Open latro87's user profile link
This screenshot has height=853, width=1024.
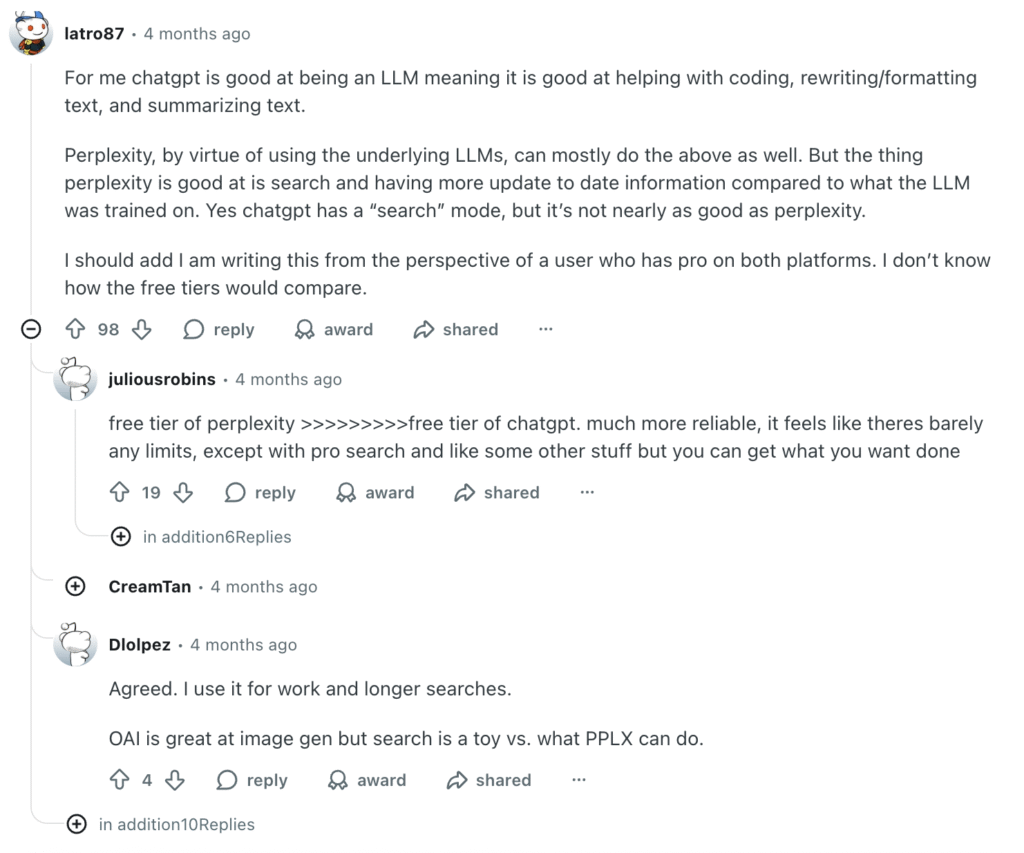pyautogui.click(x=93, y=34)
